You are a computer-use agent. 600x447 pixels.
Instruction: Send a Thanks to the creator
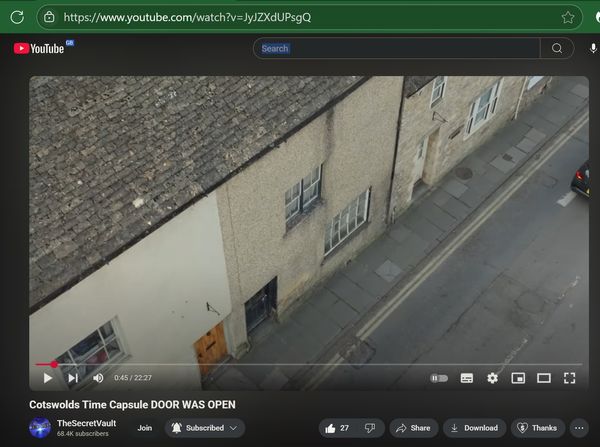point(537,428)
